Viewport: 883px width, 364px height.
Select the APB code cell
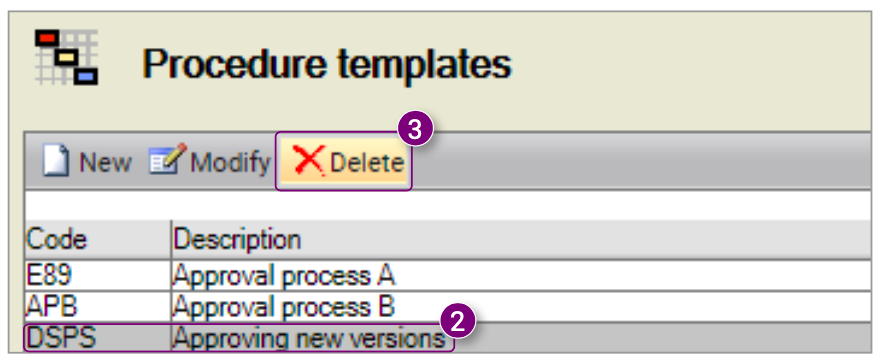click(97, 307)
